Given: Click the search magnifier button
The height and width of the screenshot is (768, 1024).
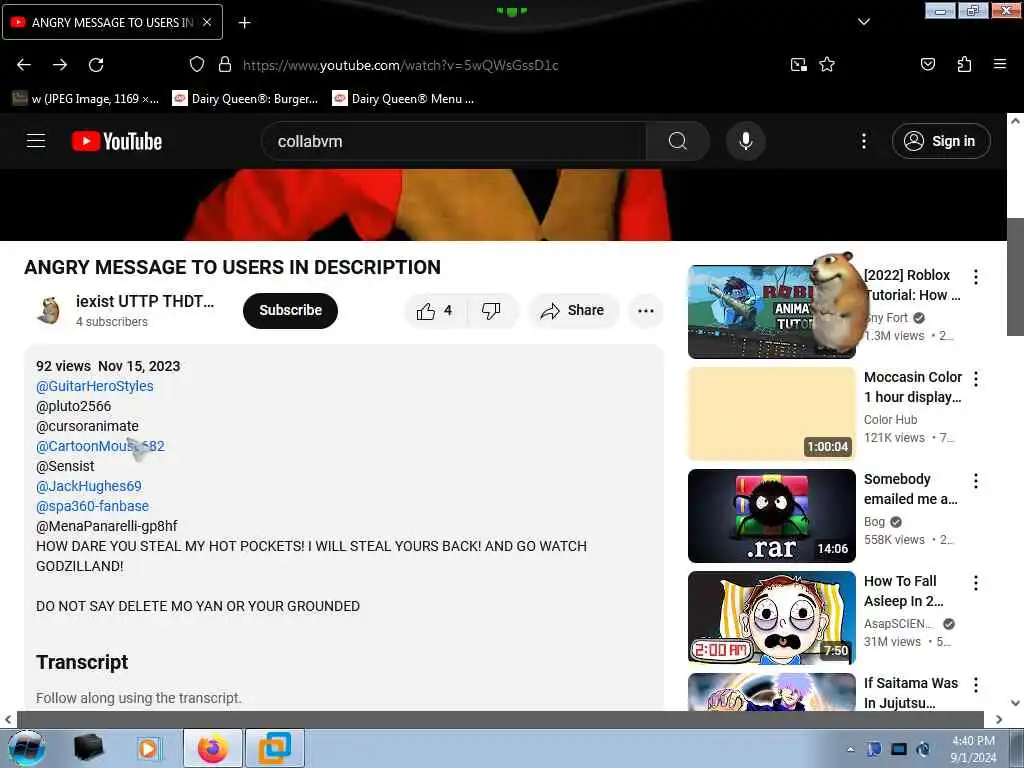Looking at the screenshot, I should [677, 141].
